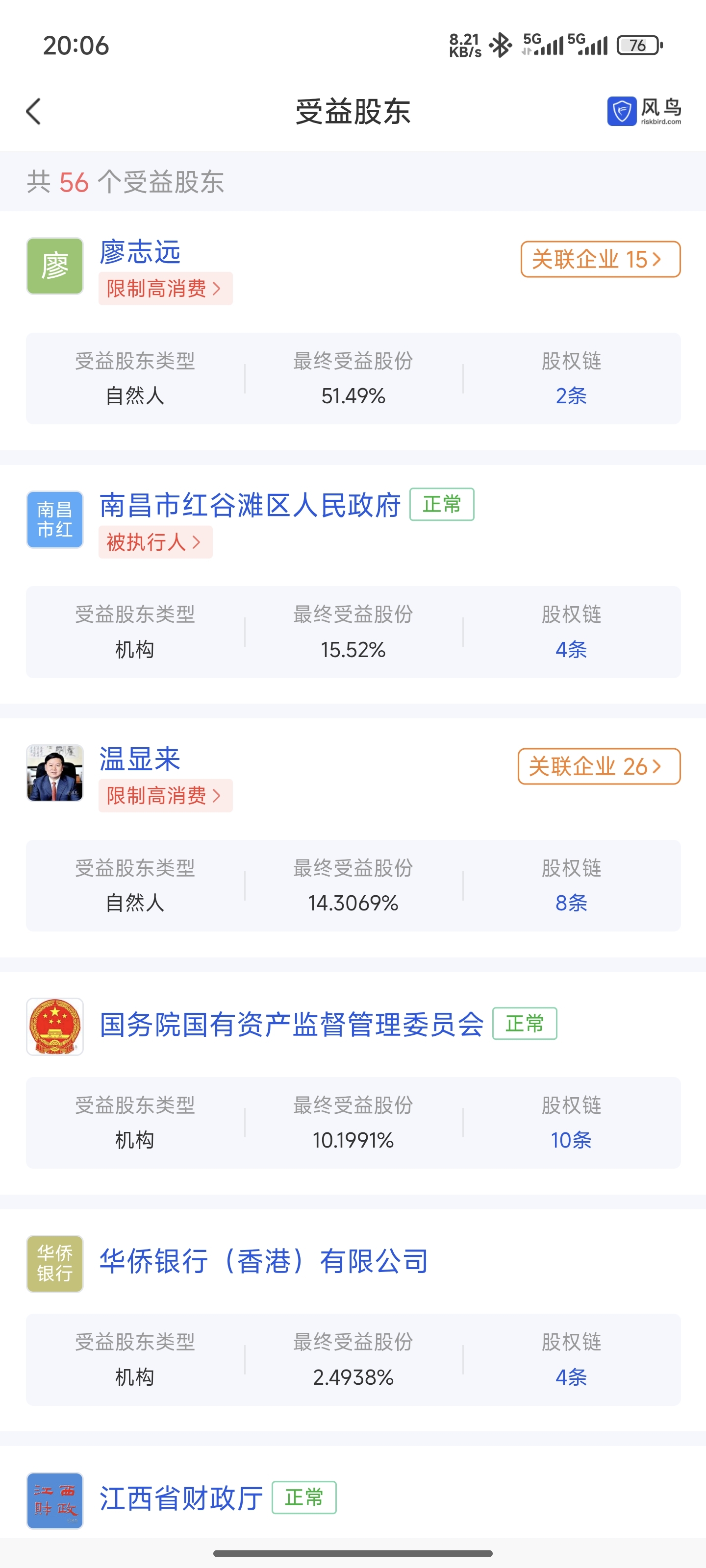This screenshot has width=706, height=1568.
Task: Open 温显来 portrait photo
Action: [55, 773]
